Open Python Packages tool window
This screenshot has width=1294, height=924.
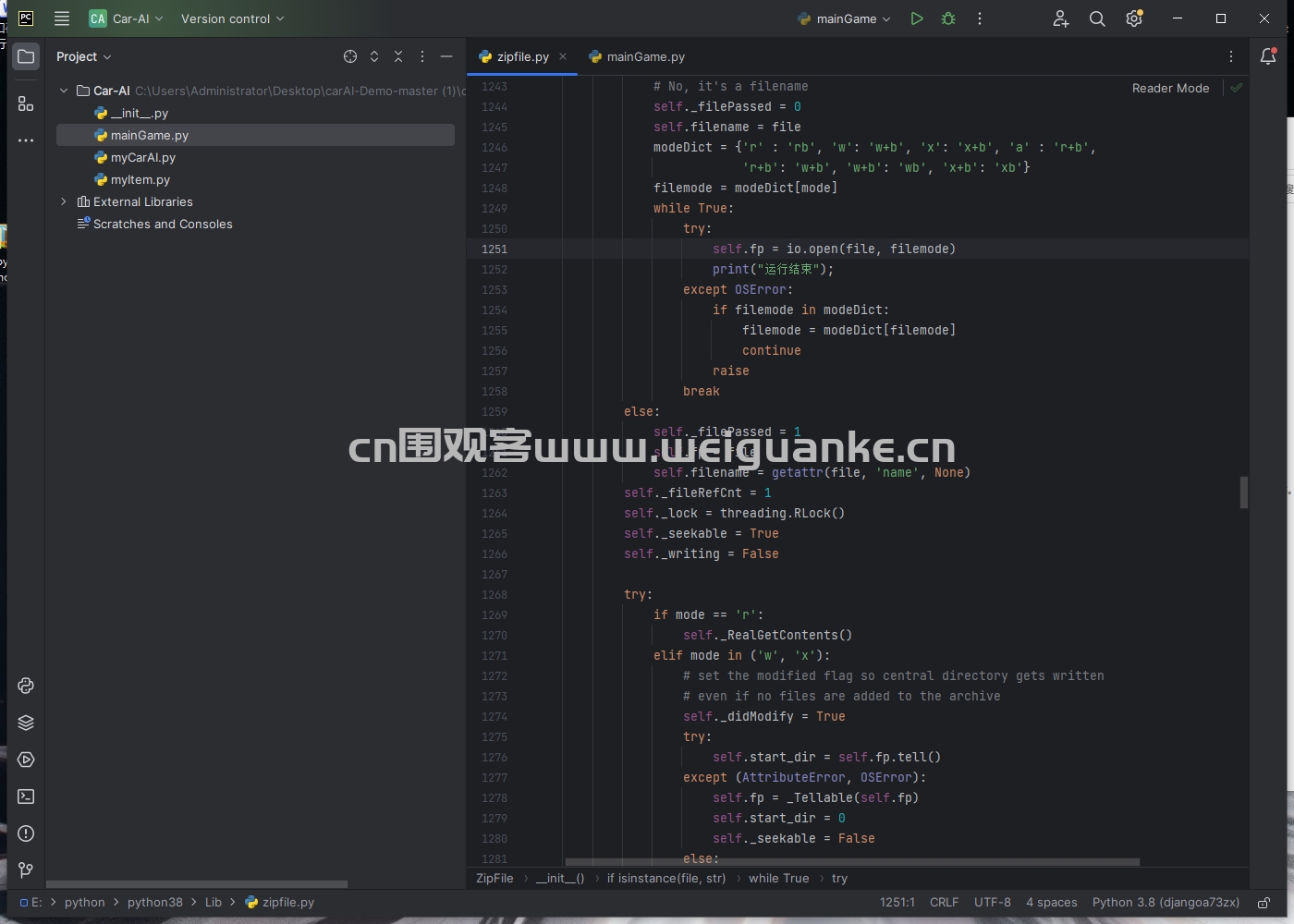tap(26, 723)
